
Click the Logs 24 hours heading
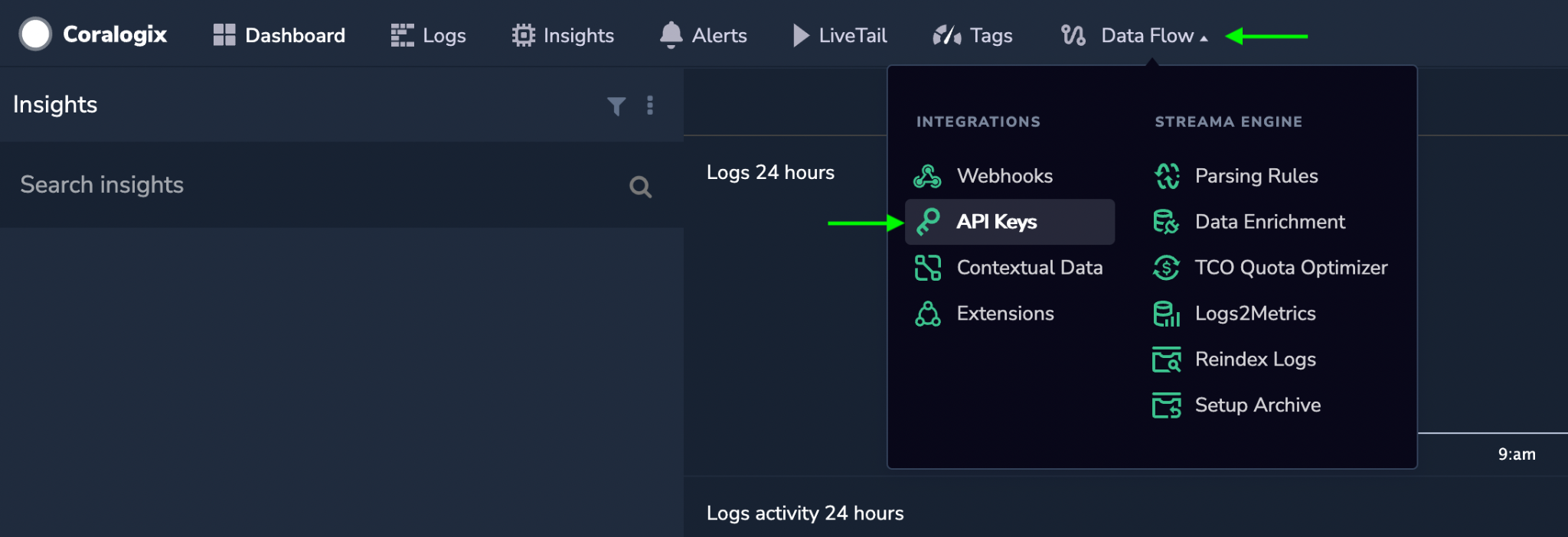[x=770, y=173]
